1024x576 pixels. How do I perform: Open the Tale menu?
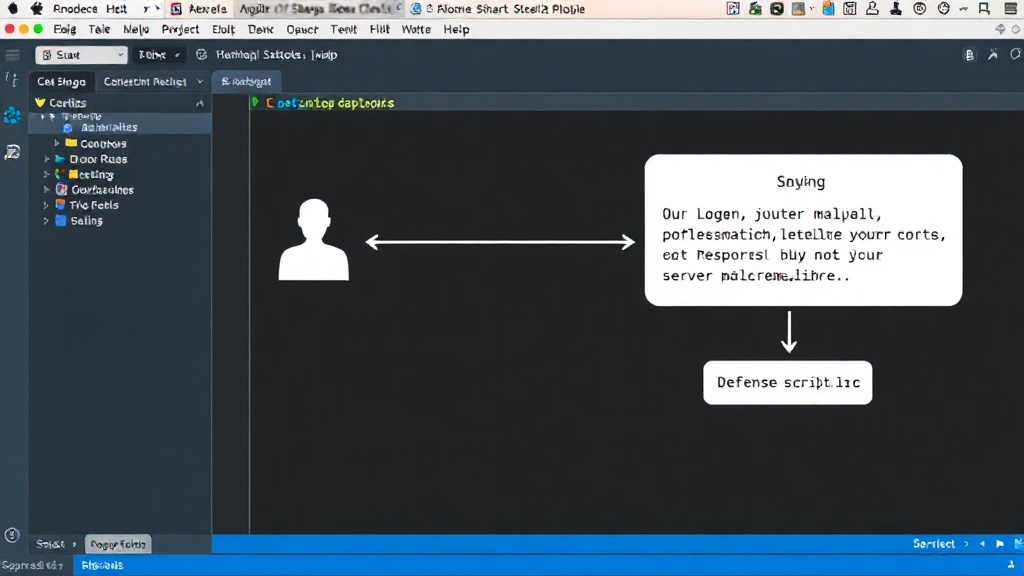99,29
